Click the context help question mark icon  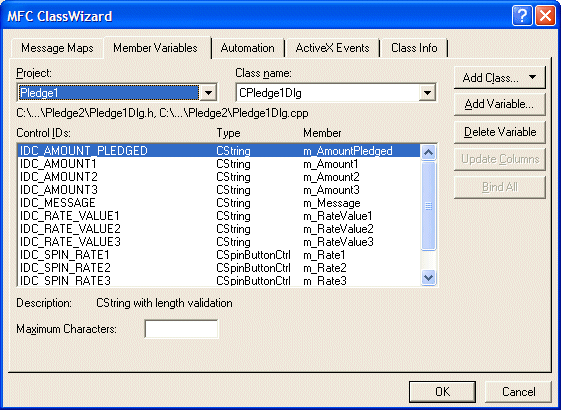(x=522, y=16)
